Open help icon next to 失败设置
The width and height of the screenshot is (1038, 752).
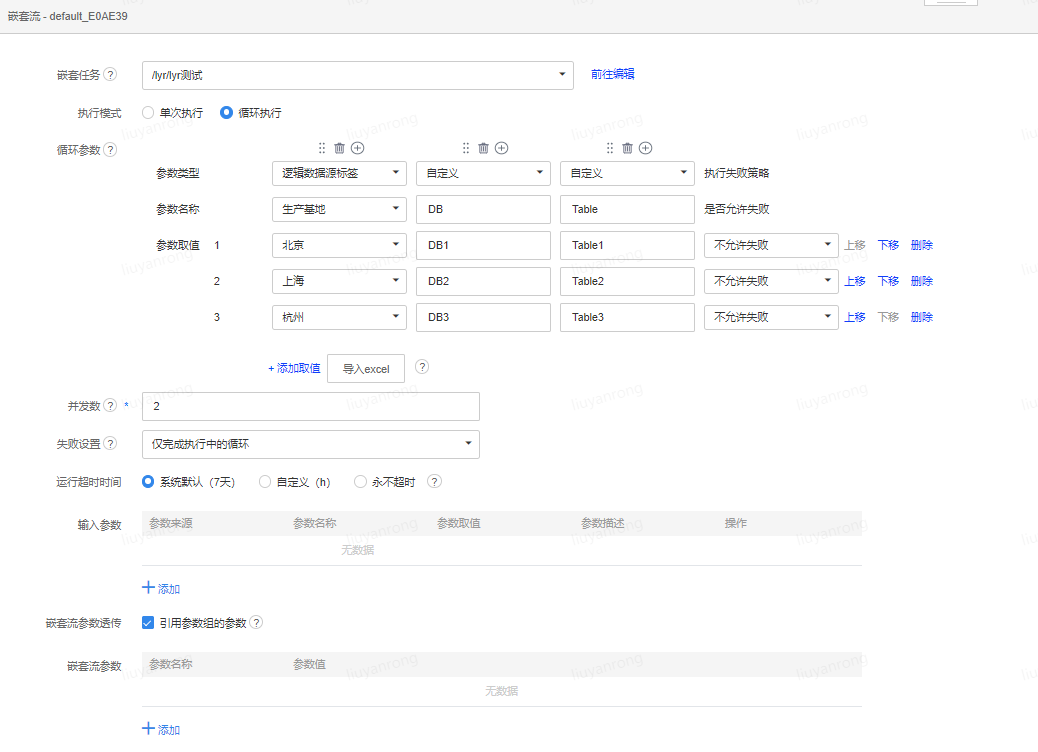click(111, 444)
